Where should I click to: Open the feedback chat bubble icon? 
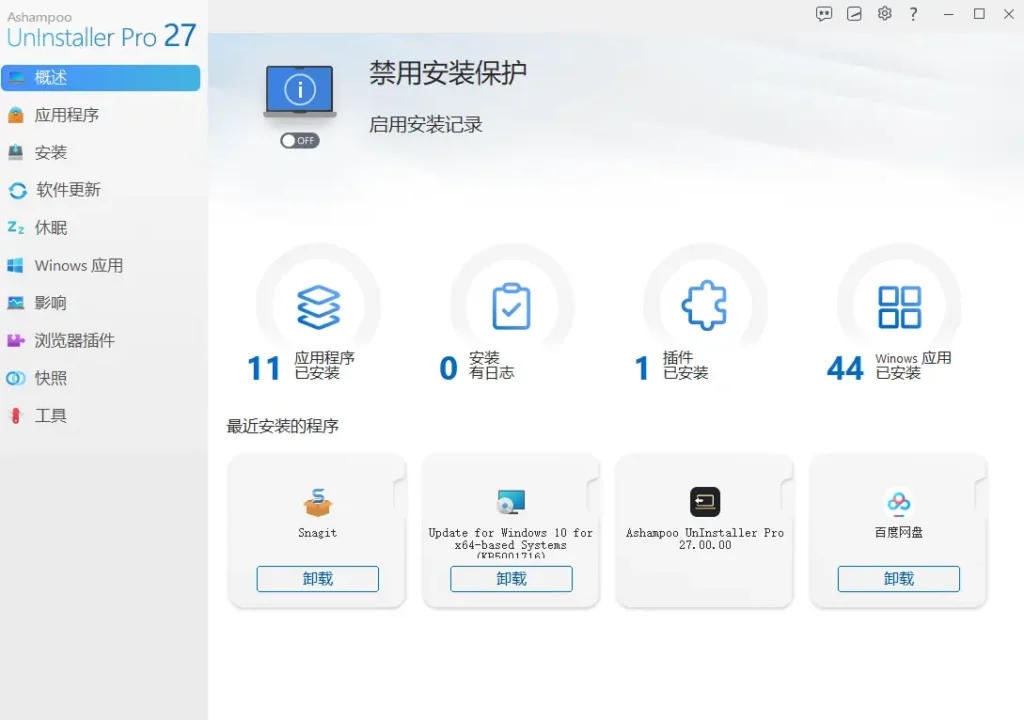824,14
